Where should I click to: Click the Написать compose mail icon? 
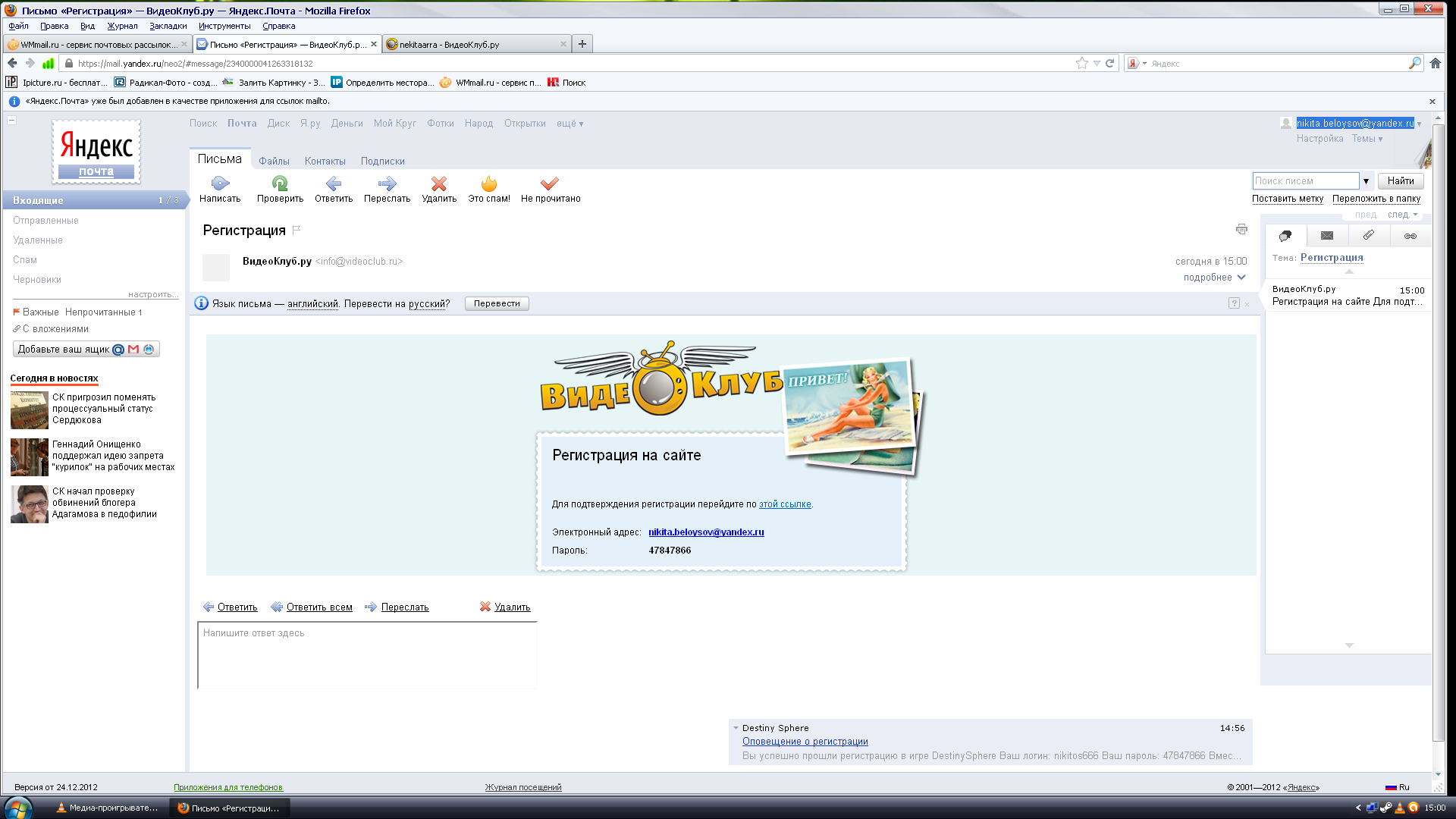click(220, 184)
